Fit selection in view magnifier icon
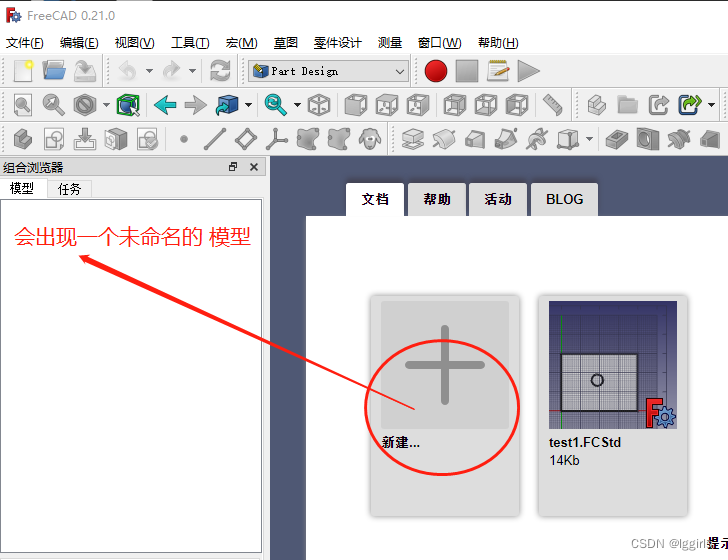The height and width of the screenshot is (560, 728). (x=53, y=105)
